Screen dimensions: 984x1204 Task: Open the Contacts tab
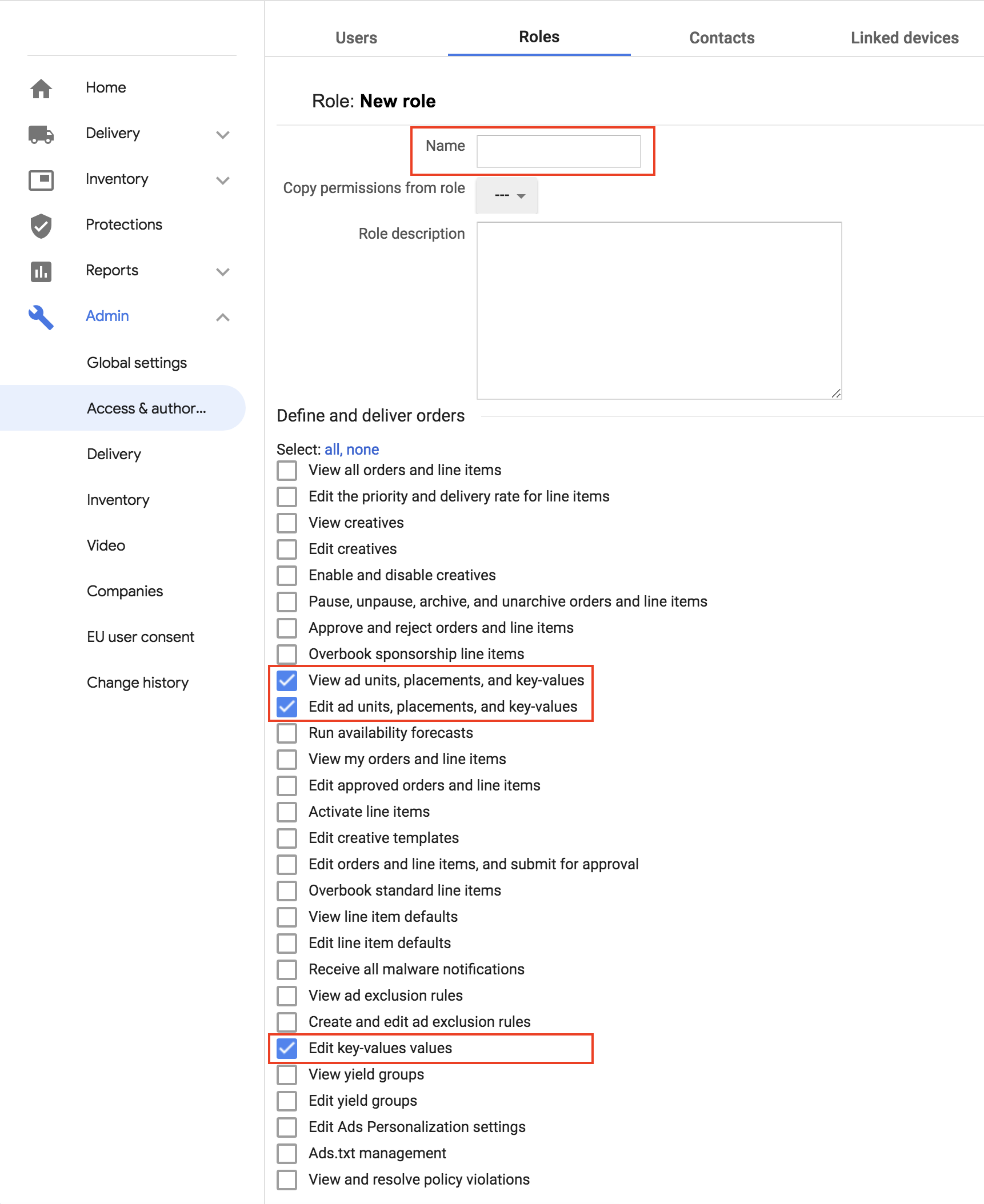pyautogui.click(x=722, y=38)
